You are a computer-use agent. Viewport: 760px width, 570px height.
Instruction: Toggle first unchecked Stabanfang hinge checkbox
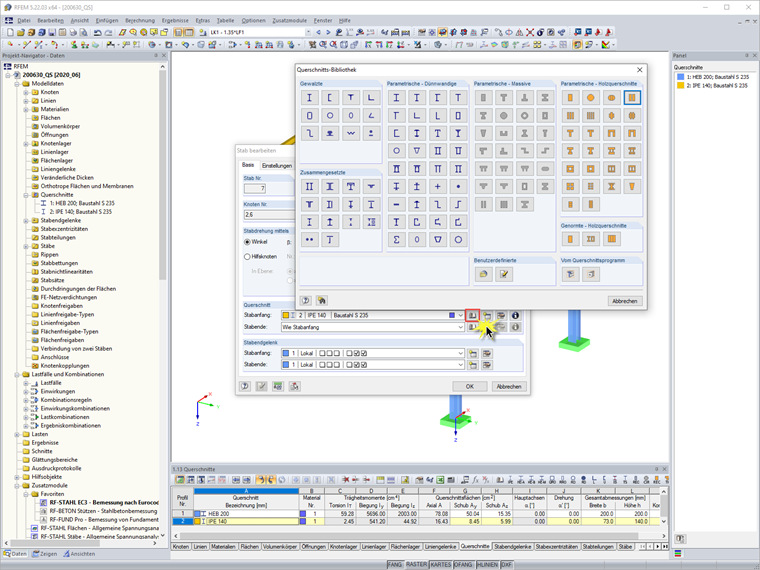coord(322,353)
